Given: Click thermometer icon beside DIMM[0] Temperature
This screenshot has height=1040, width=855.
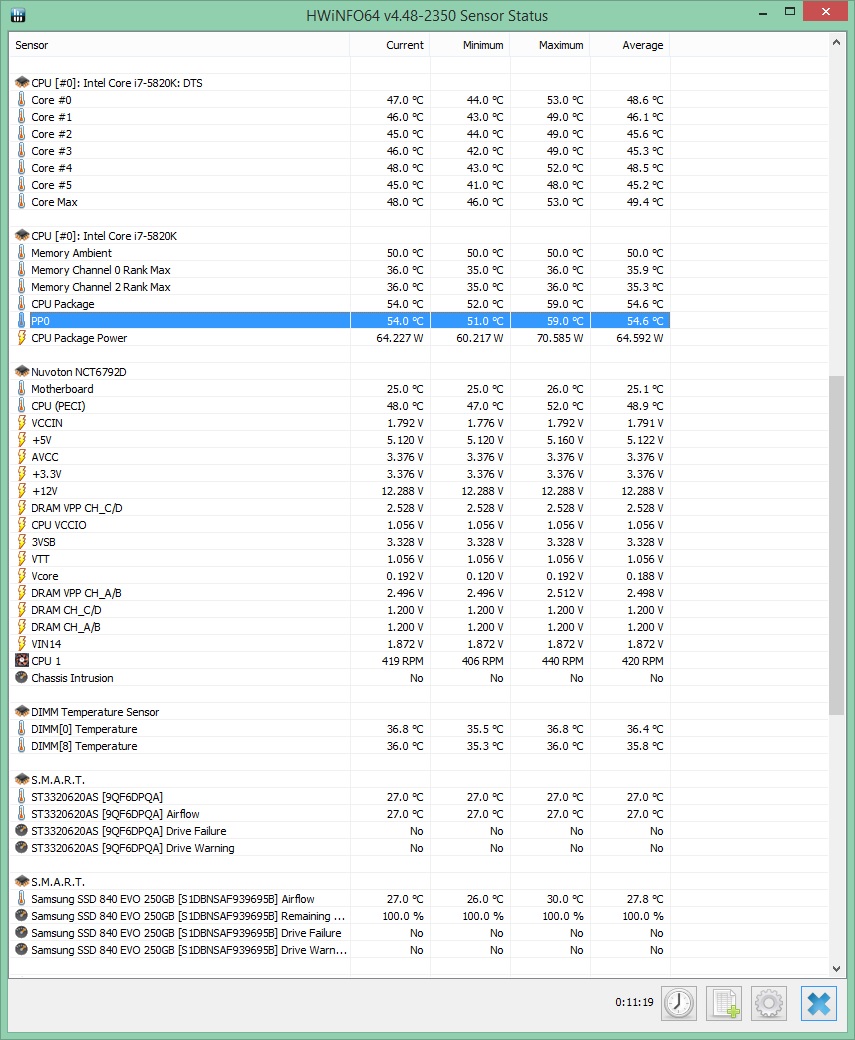Looking at the screenshot, I should pos(21,729).
